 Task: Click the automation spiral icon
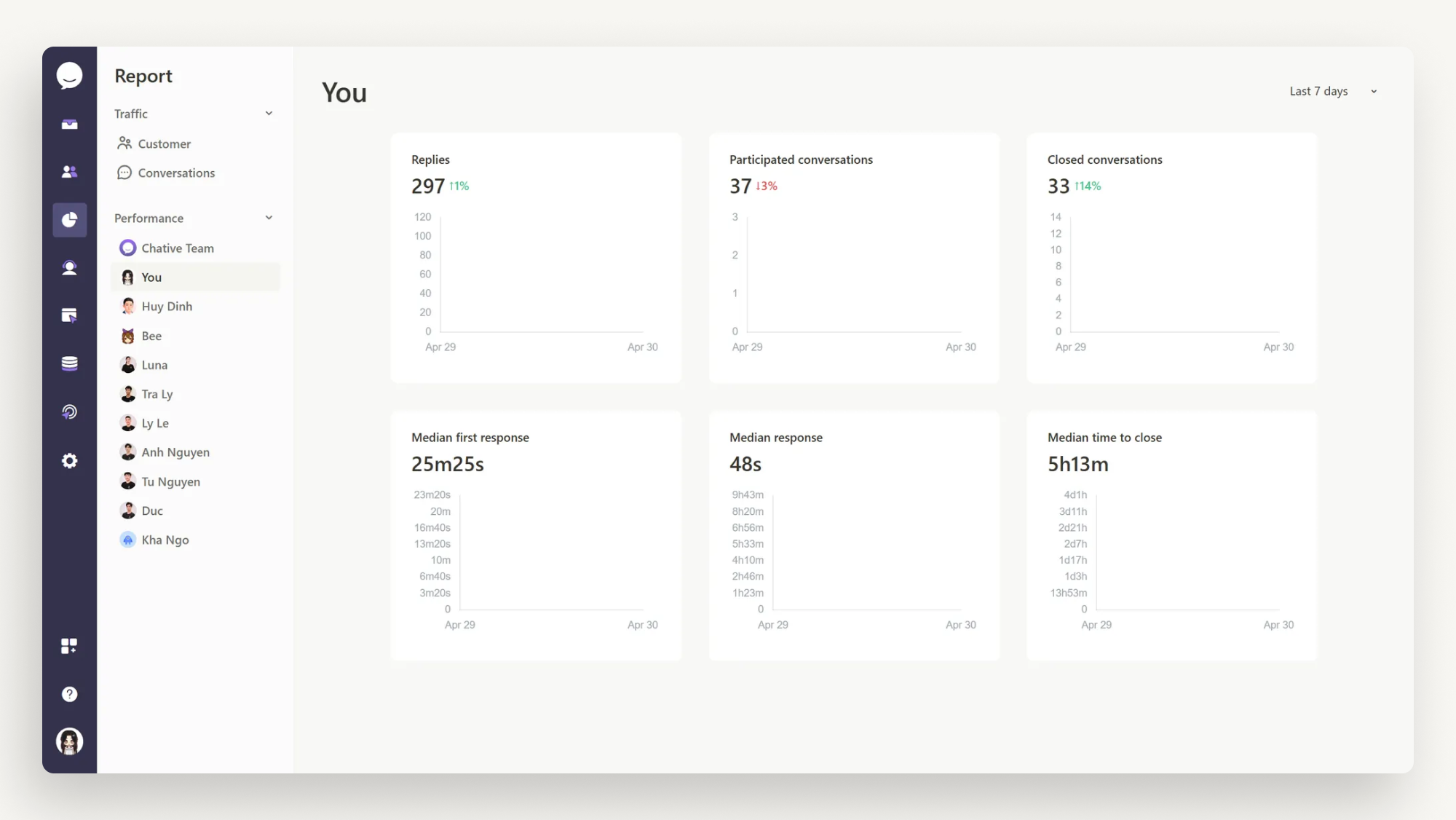(x=69, y=411)
